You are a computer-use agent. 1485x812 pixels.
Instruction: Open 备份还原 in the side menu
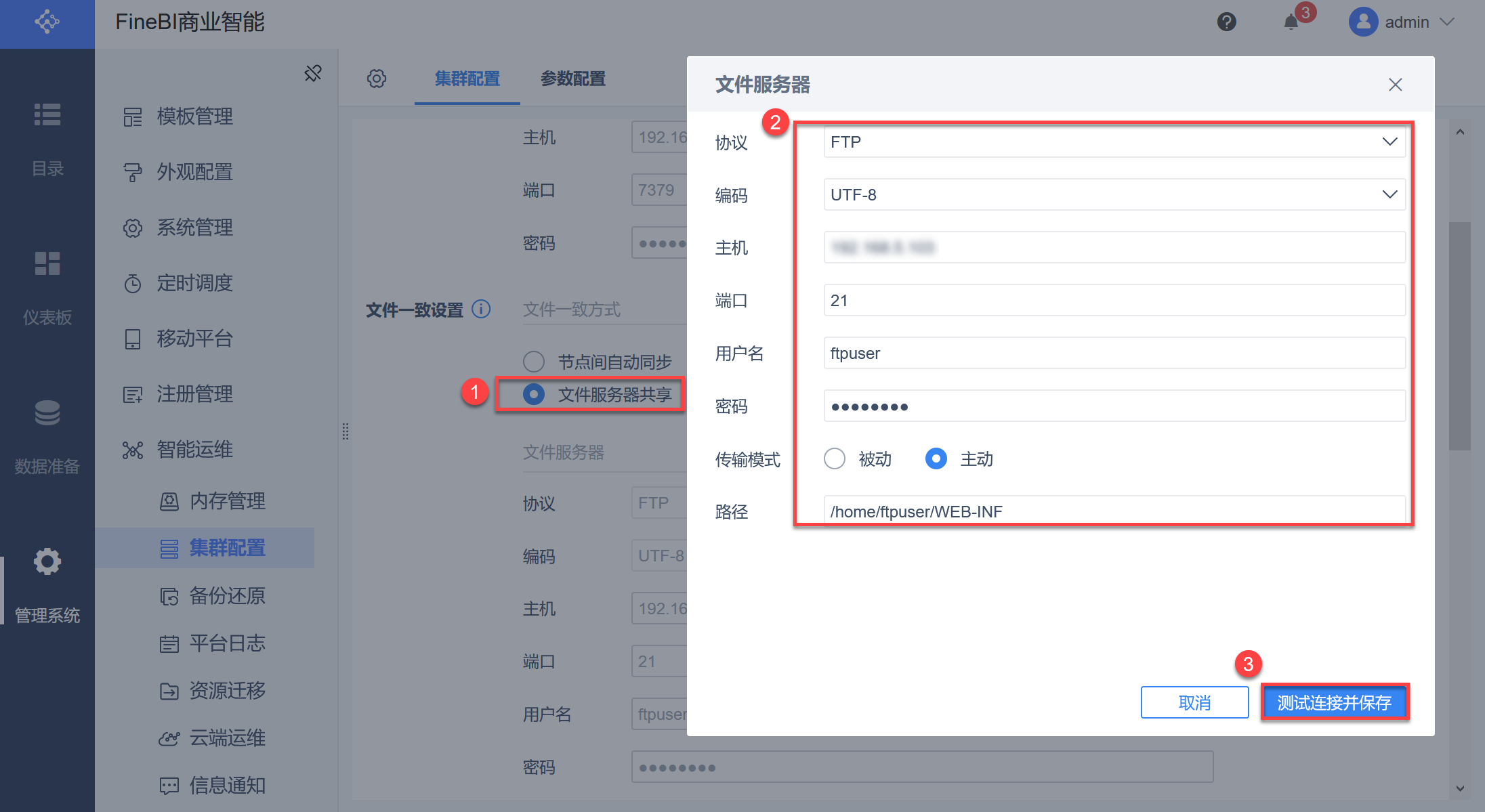click(x=227, y=596)
